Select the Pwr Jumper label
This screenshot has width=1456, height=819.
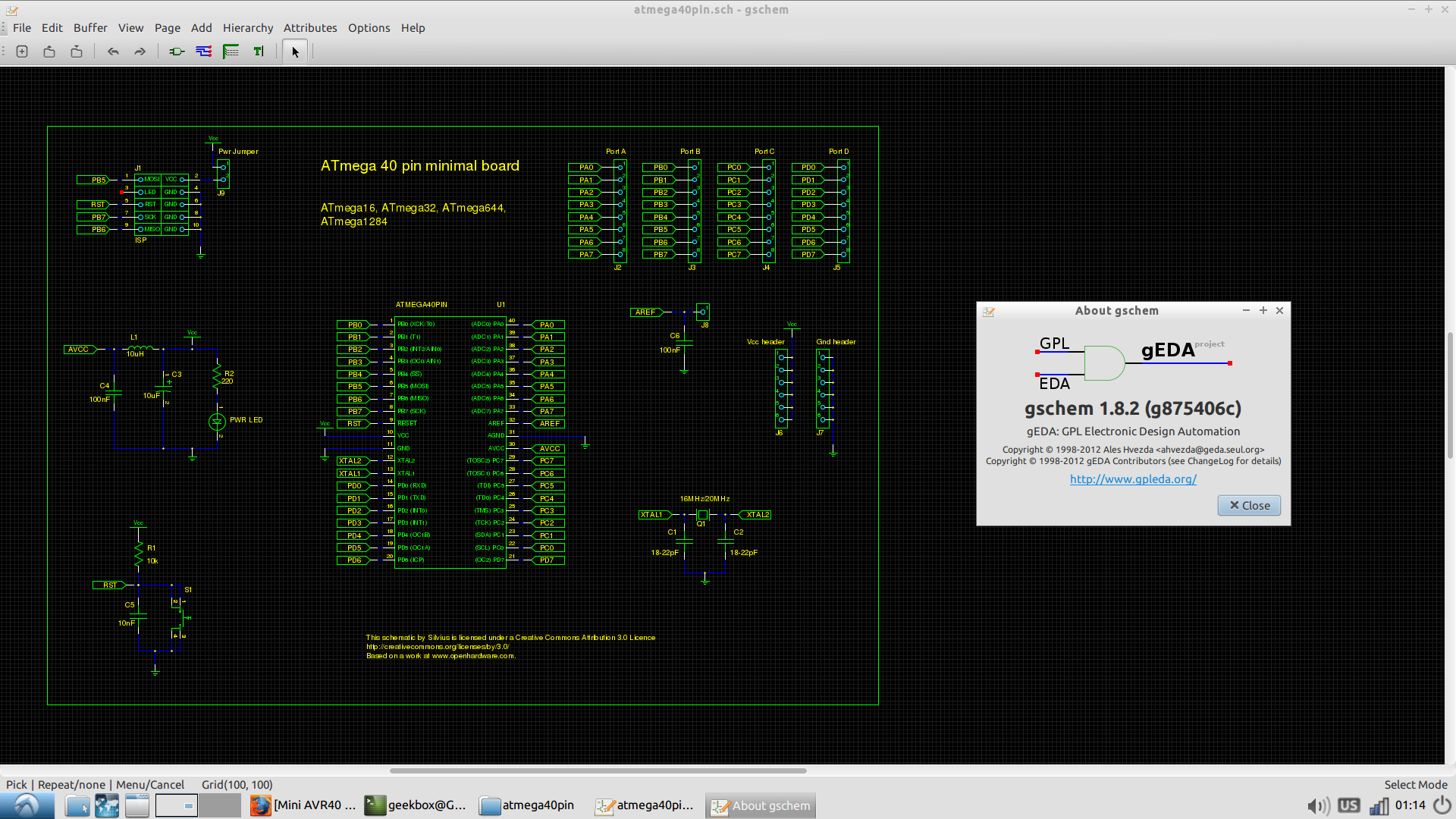[x=238, y=152]
